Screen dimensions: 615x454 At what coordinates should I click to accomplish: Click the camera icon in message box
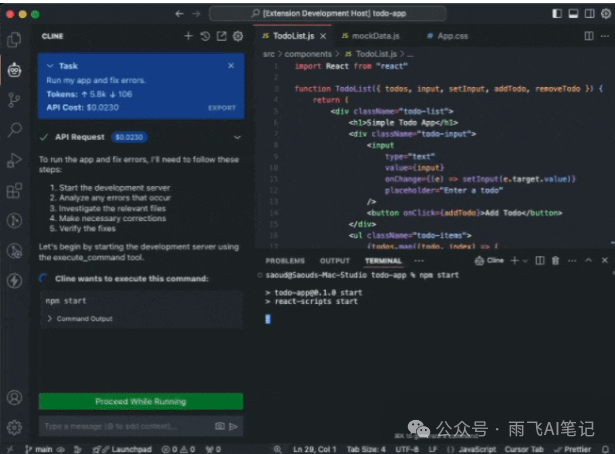[220, 426]
